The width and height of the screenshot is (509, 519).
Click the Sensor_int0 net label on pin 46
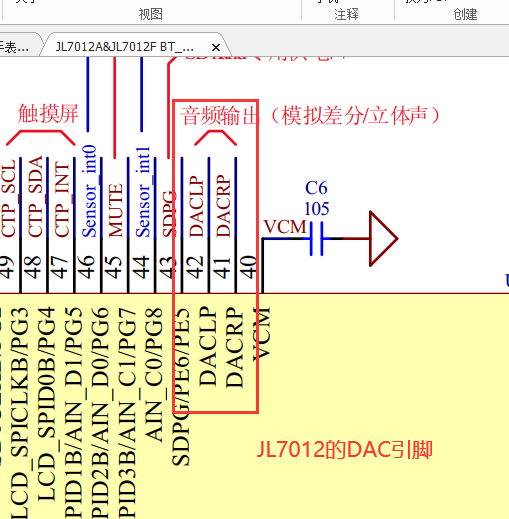(89, 191)
